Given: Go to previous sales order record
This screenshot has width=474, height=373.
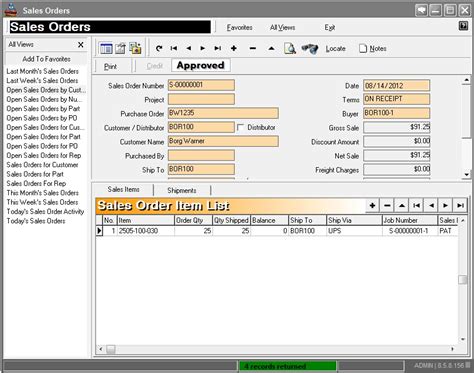Looking at the screenshot, I should click(189, 48).
